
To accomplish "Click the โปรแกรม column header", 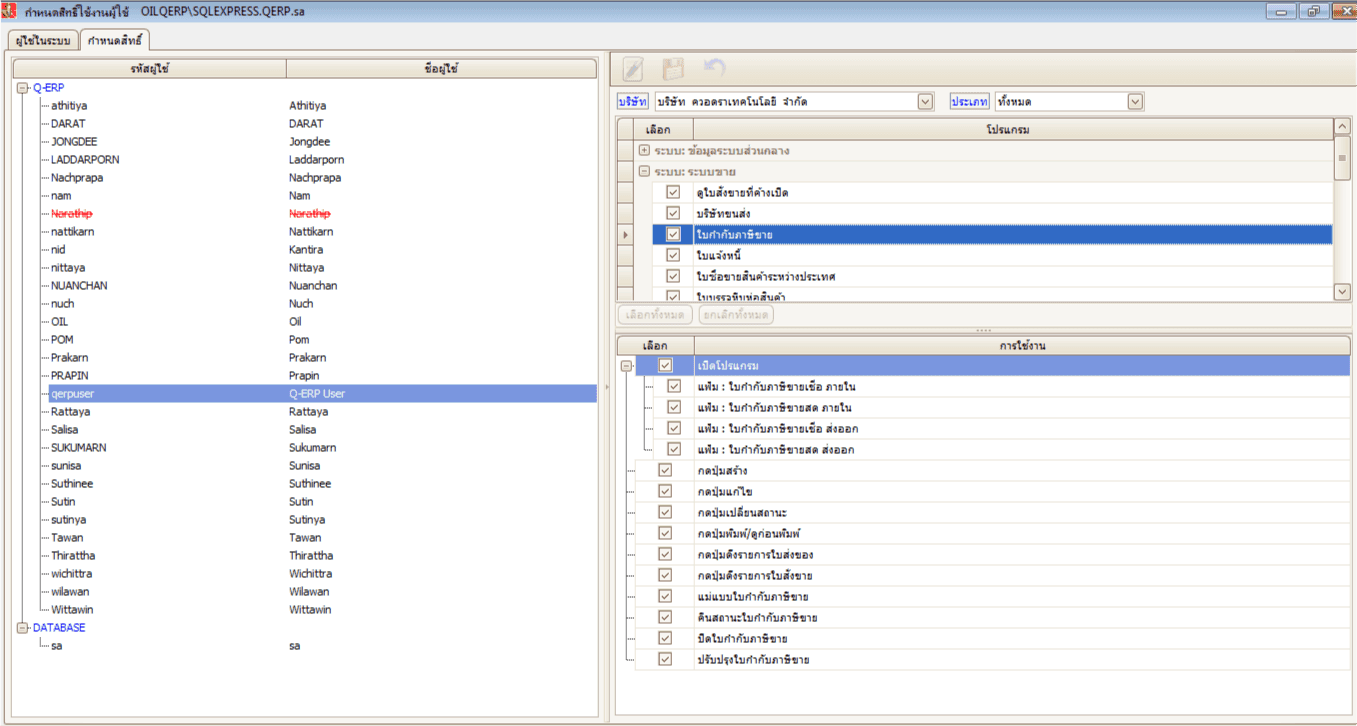I will (x=1013, y=129).
